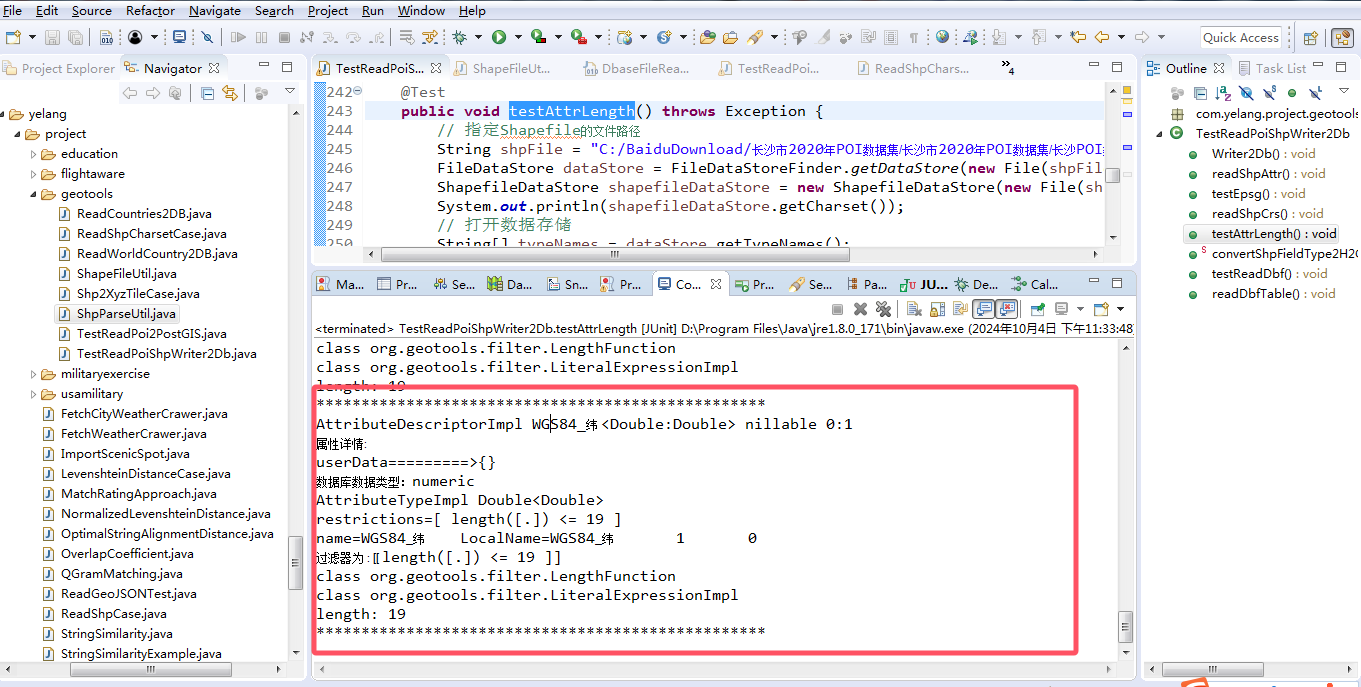Click the Pin Console icon
Viewport: 1361px width, 687px height.
(1037, 309)
